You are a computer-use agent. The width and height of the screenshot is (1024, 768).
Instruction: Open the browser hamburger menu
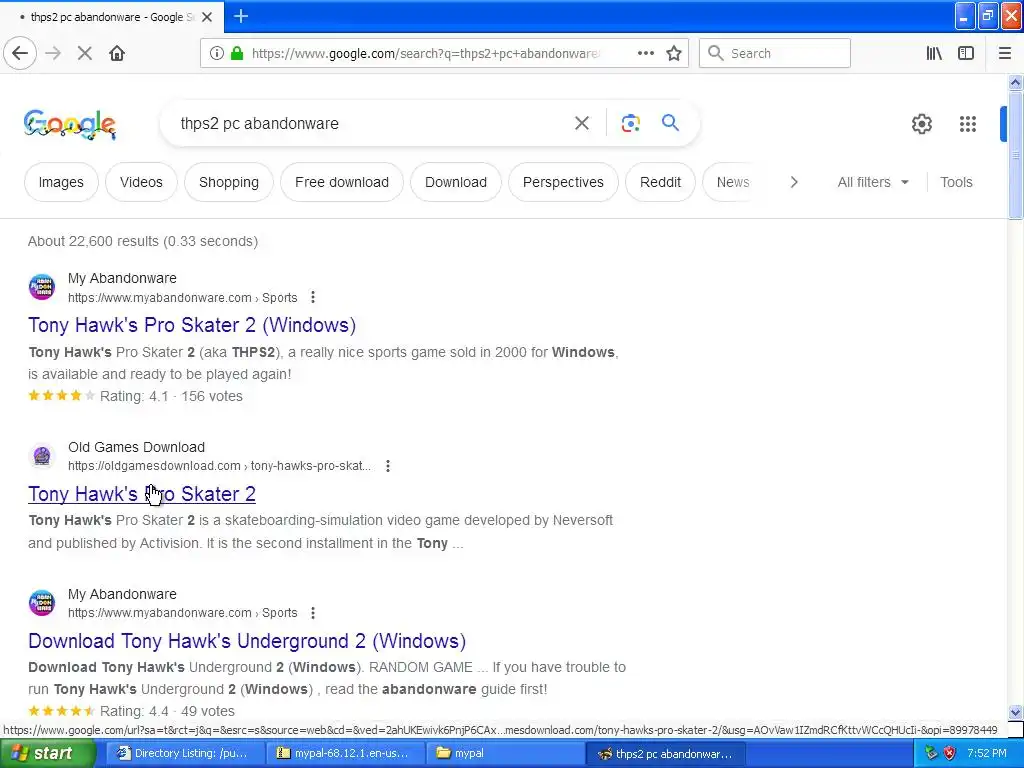(x=1005, y=54)
